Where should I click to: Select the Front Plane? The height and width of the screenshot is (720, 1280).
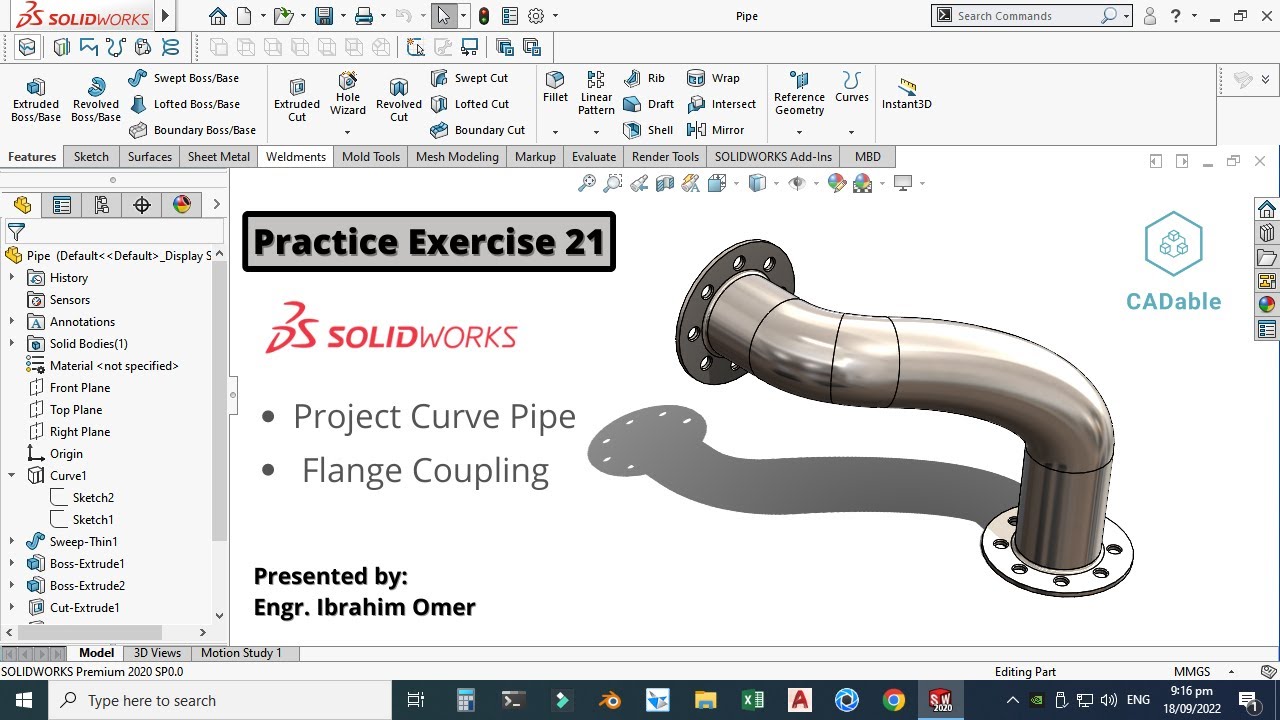[x=69, y=388]
